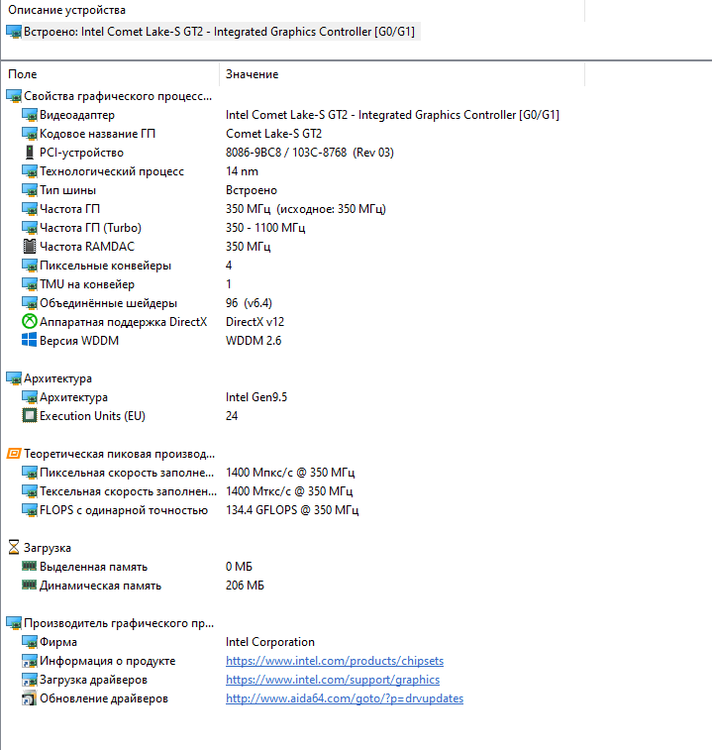Click the DirectX v12 value

(255, 322)
